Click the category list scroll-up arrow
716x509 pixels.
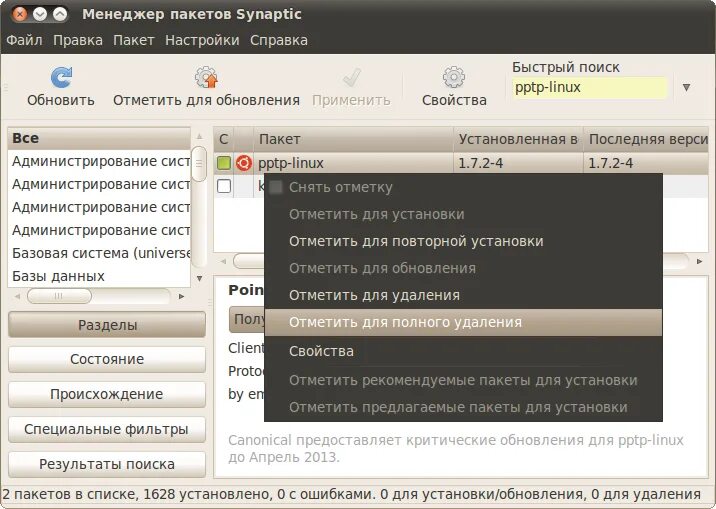point(199,136)
